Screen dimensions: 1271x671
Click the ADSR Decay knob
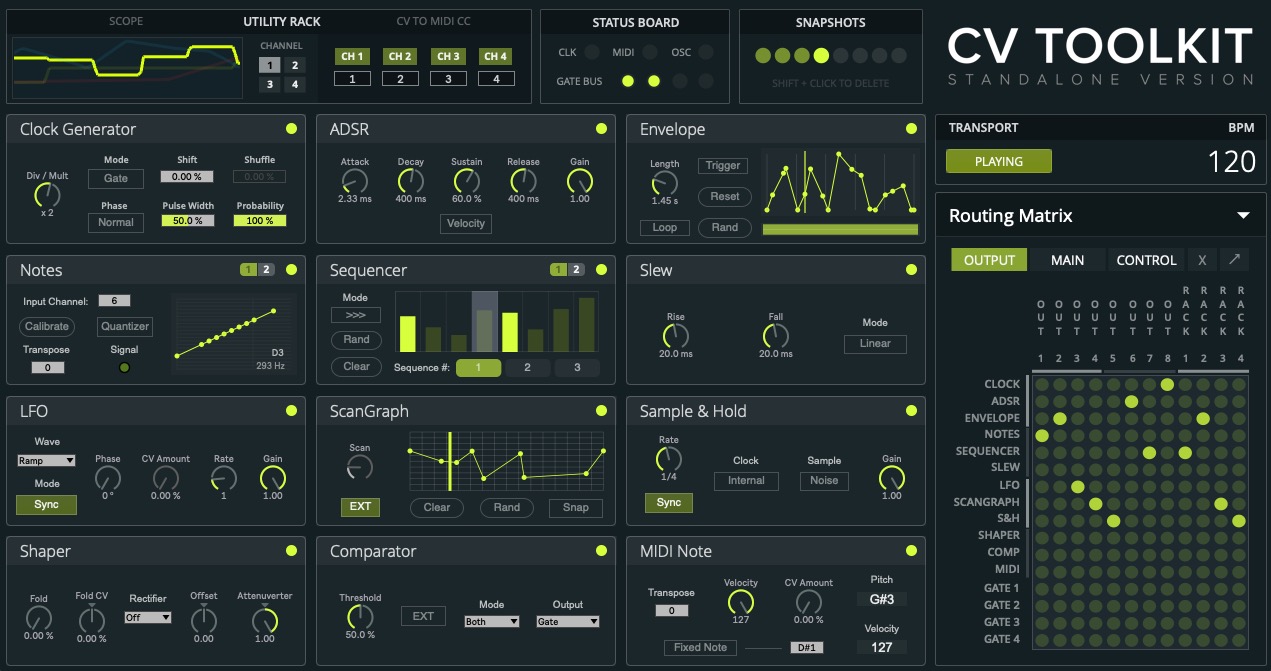tap(410, 181)
